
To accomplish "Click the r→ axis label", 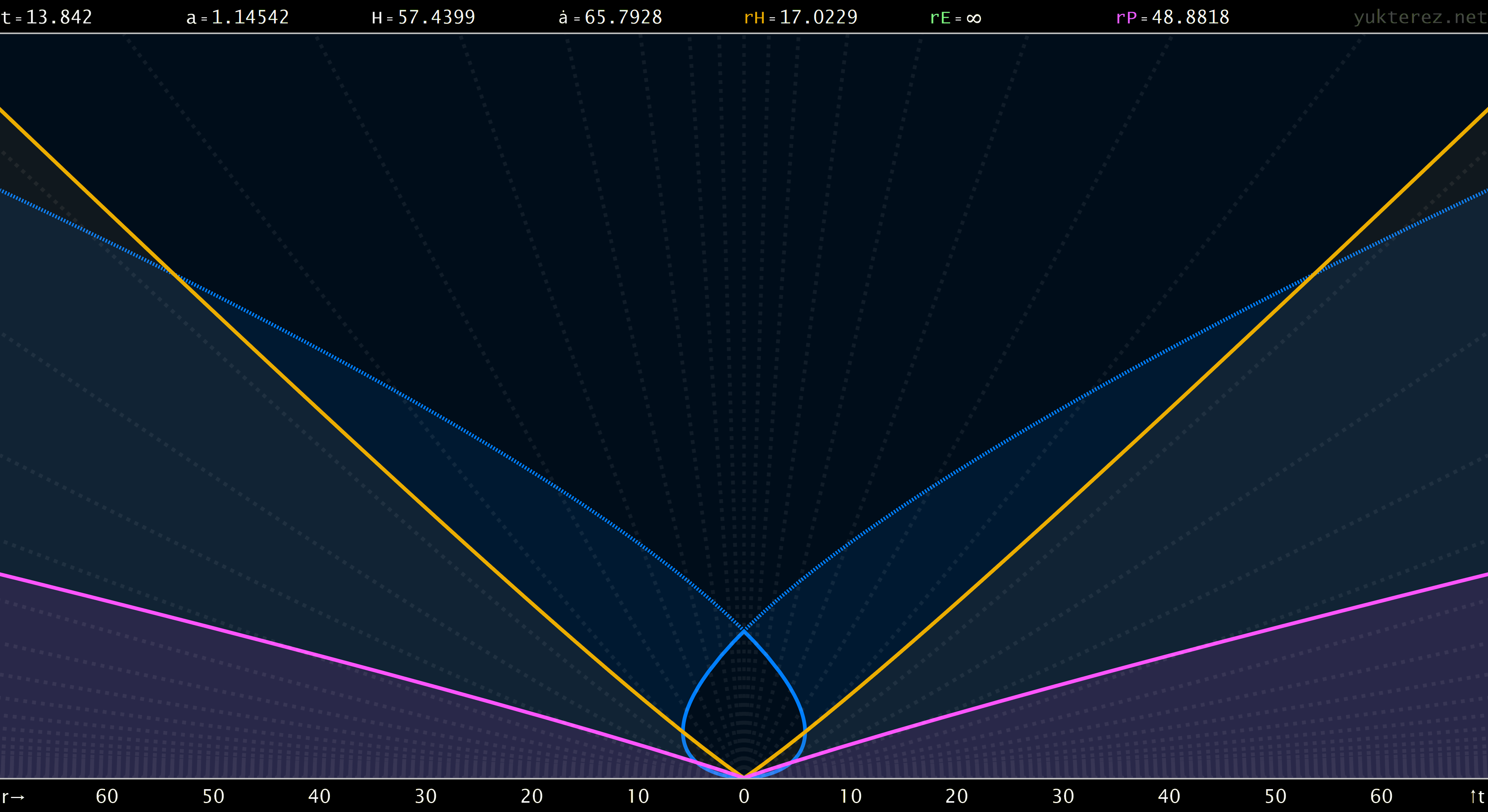I will [13, 798].
